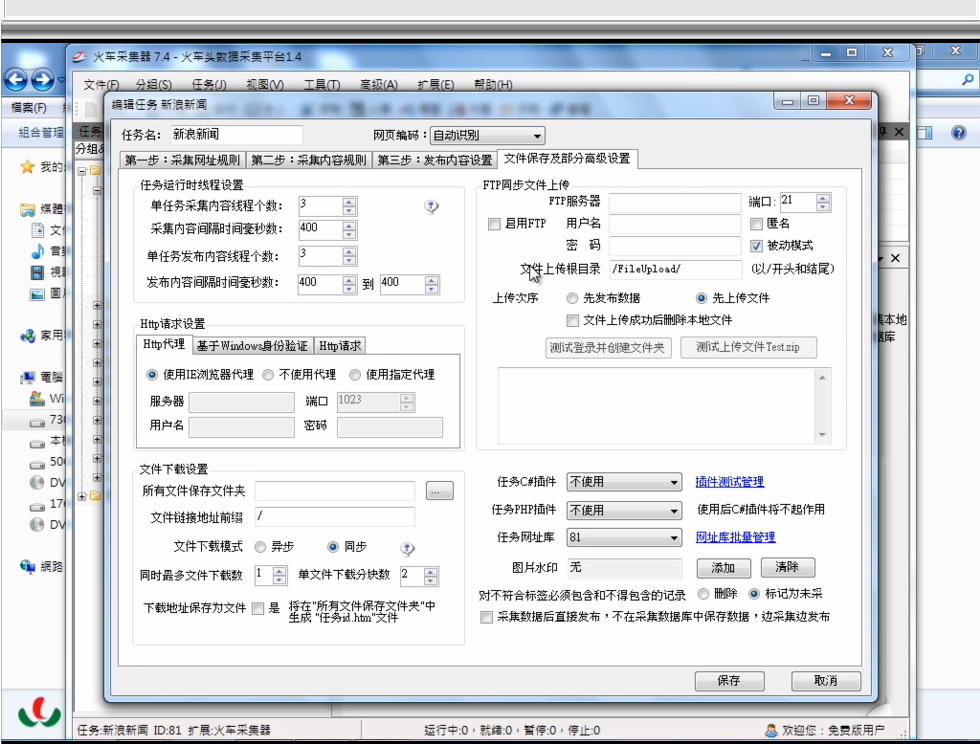980x744 pixels.
Task: Check 下载地址保存为文件 是 checkbox
Action: tap(258, 608)
